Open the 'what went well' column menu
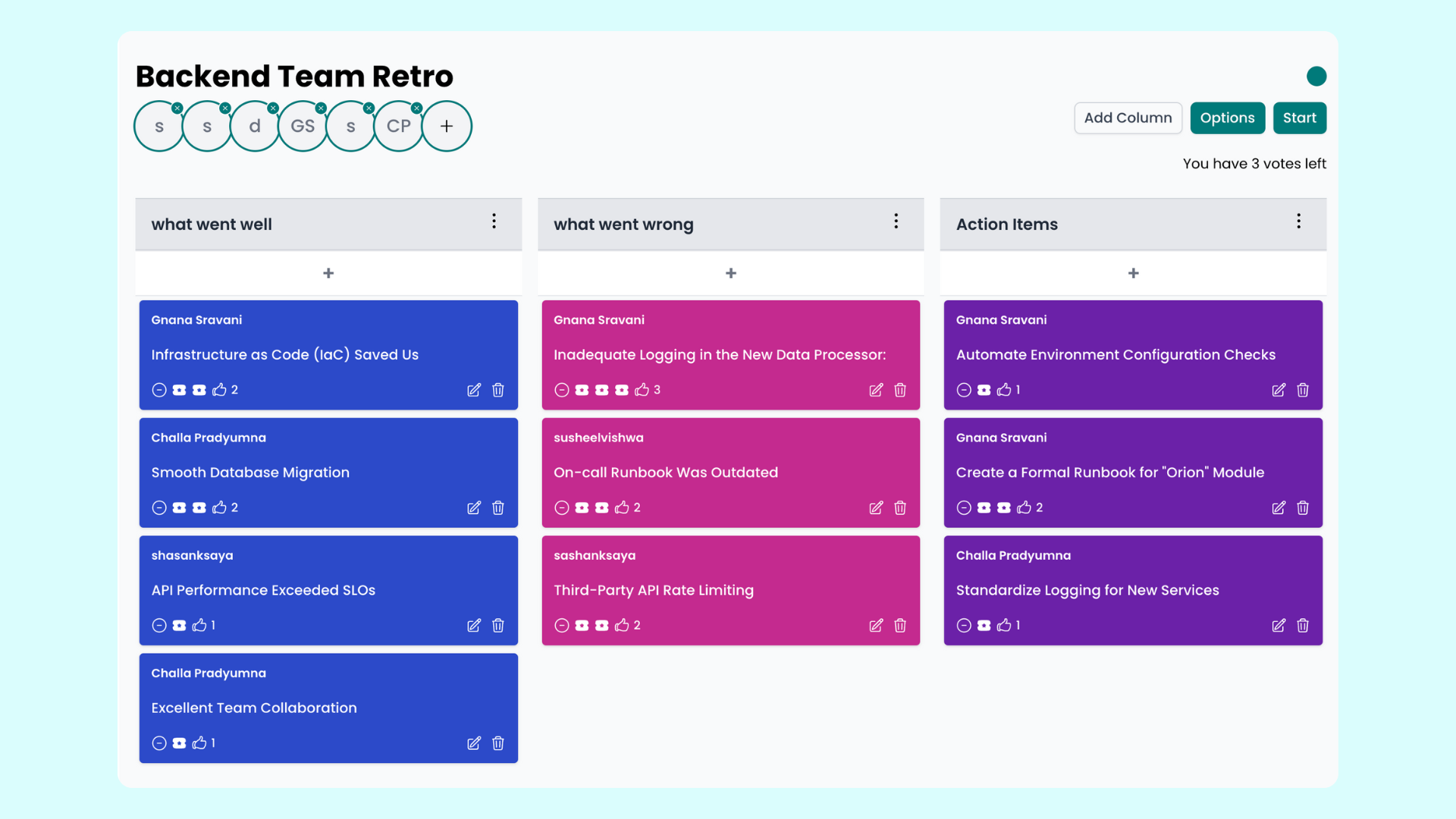The height and width of the screenshot is (819, 1456). pyautogui.click(x=494, y=221)
